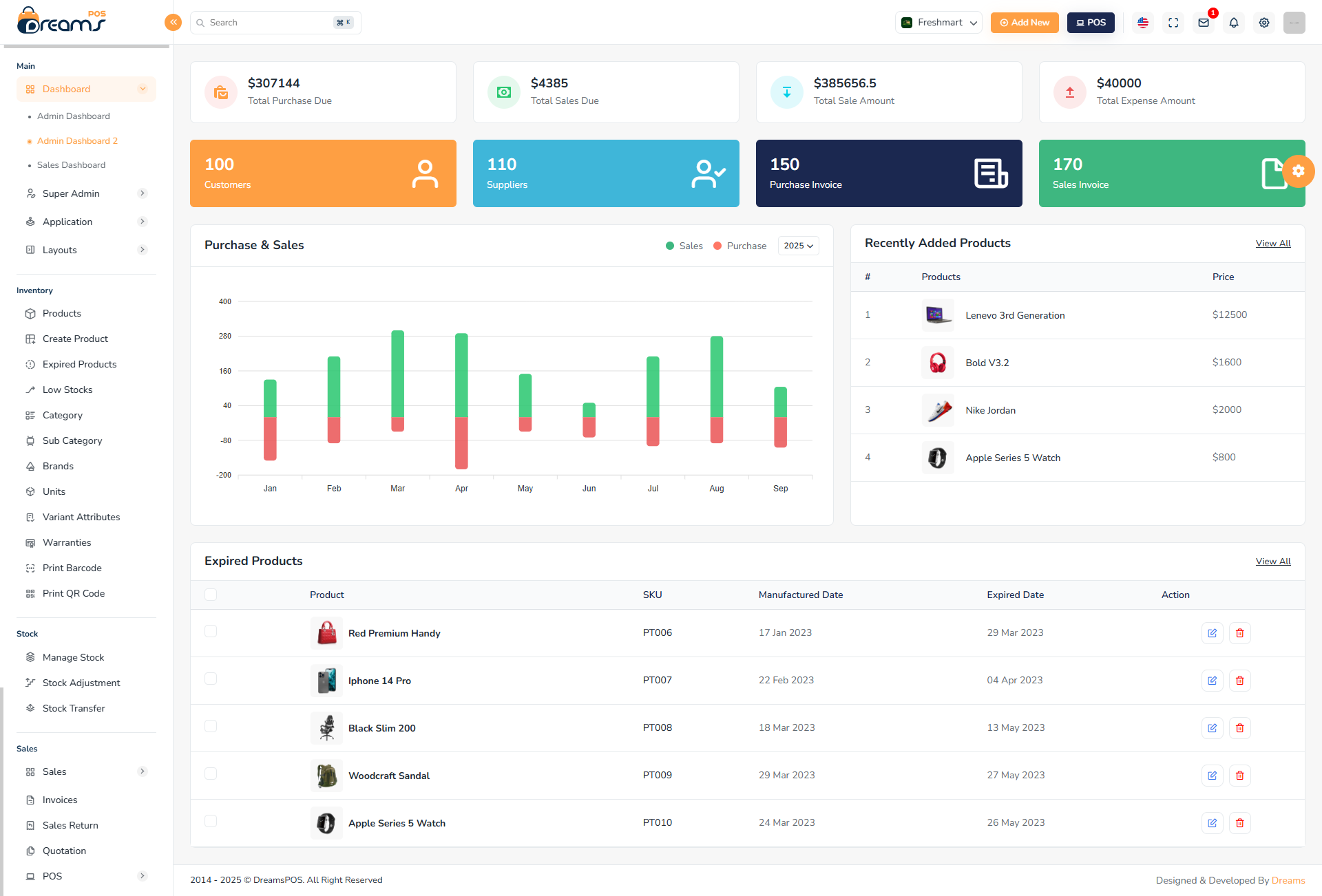Click the floating gear settings icon
Image resolution: width=1322 pixels, height=896 pixels.
1299,171
